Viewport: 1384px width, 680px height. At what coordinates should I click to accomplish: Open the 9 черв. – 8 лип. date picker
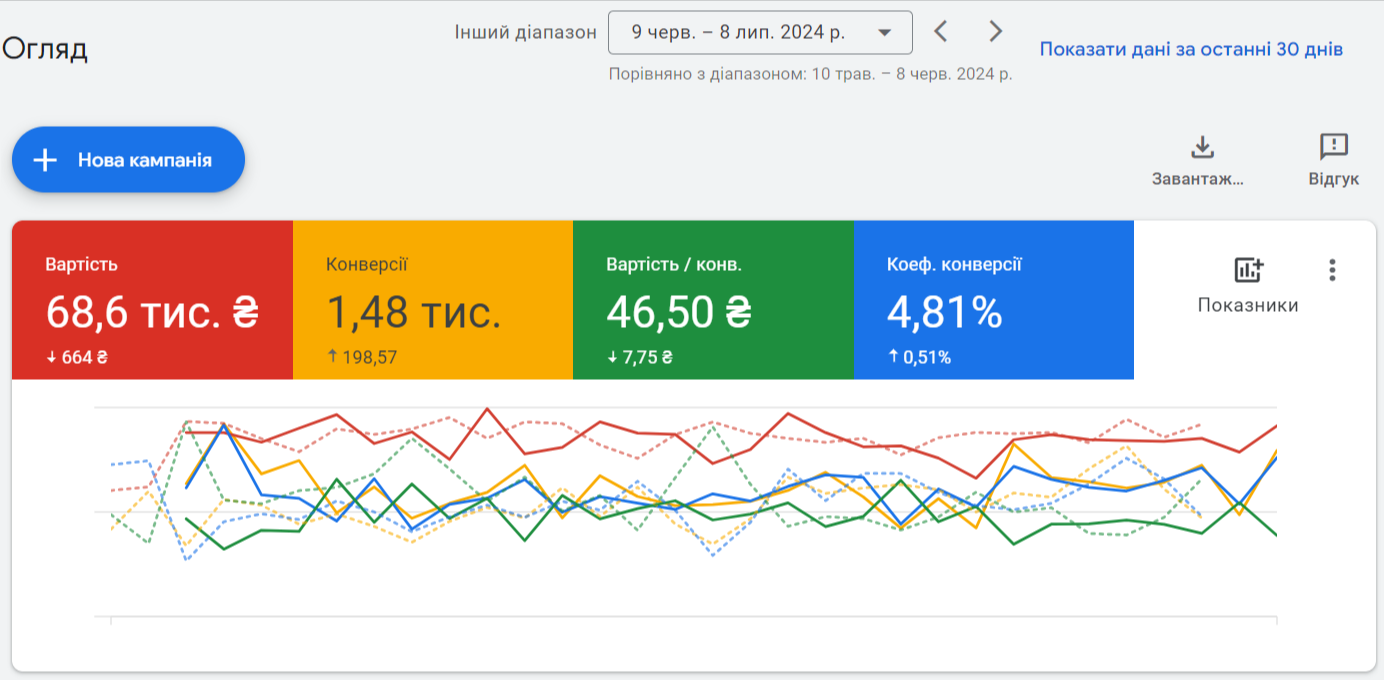738,33
